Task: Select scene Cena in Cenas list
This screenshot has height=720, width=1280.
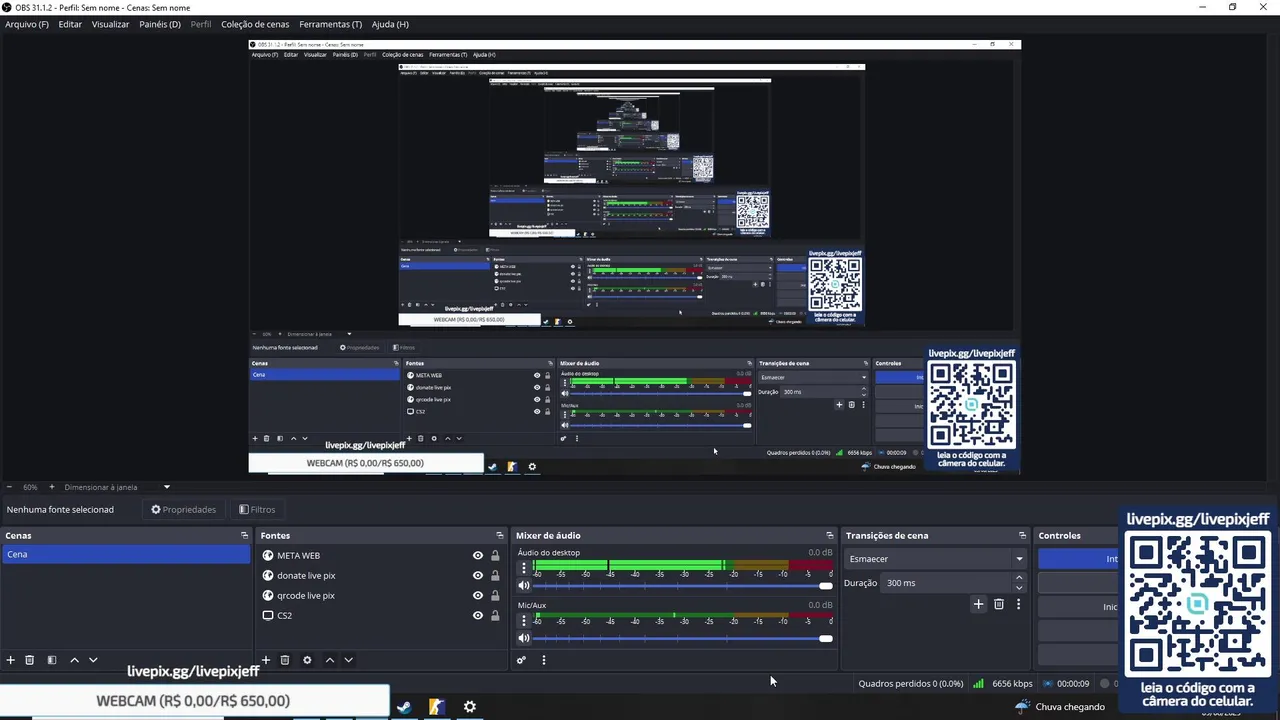Action: tap(125, 554)
